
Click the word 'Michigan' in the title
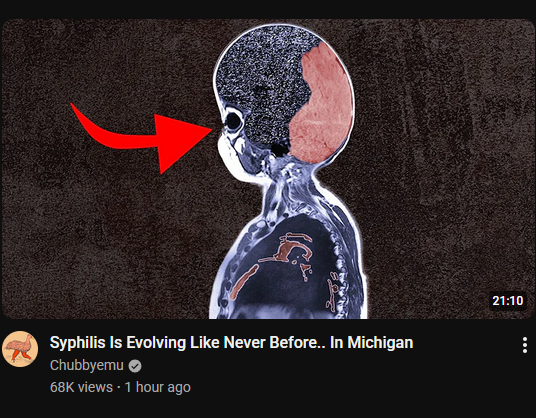(x=380, y=342)
